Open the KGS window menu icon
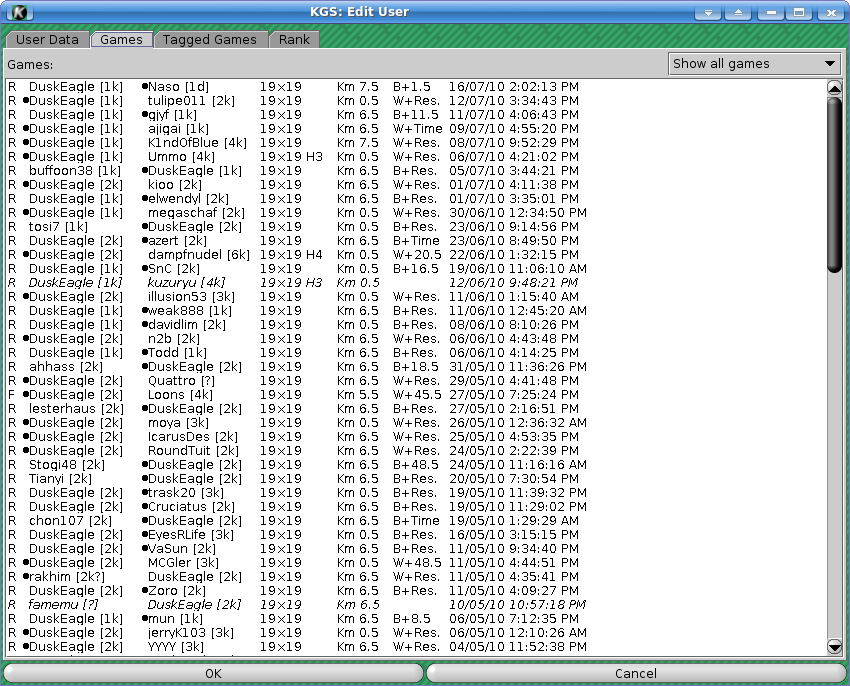The width and height of the screenshot is (850, 686). (x=20, y=11)
